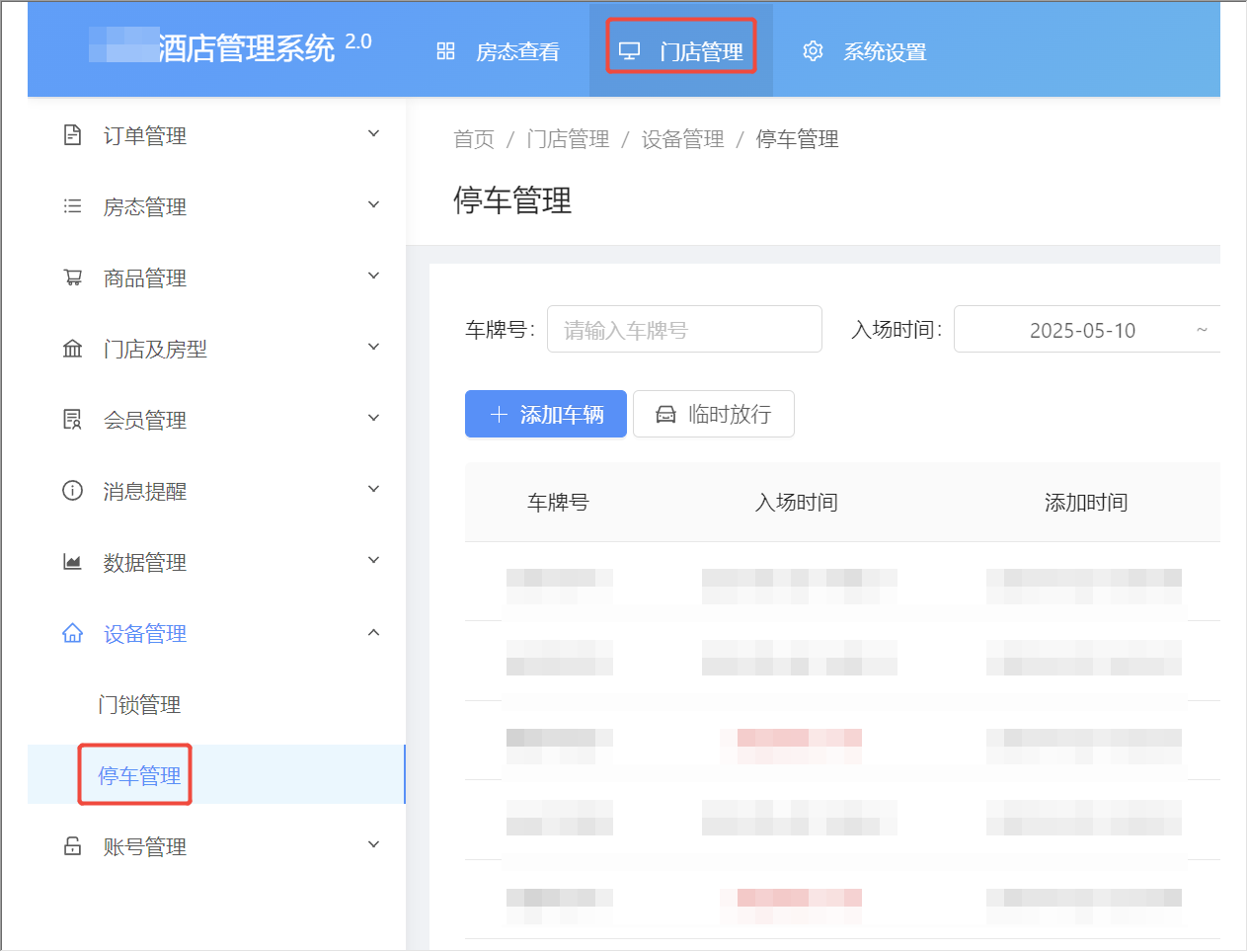The image size is (1248, 952).
Task: Click the 添加时间 column header
Action: pyautogui.click(x=1086, y=503)
